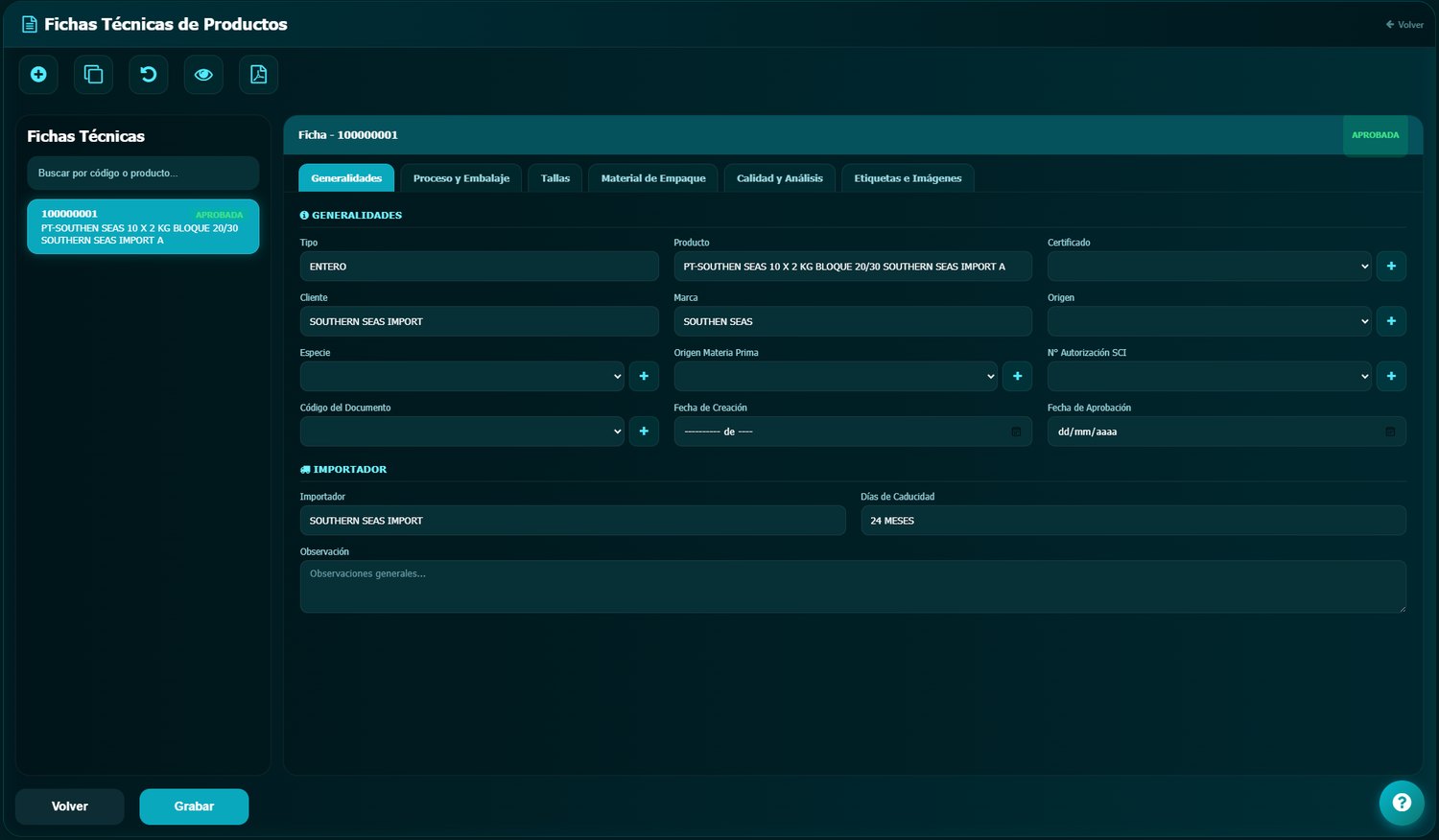1439x840 pixels.
Task: Select ficha 100000001 in the list
Action: [x=143, y=226]
